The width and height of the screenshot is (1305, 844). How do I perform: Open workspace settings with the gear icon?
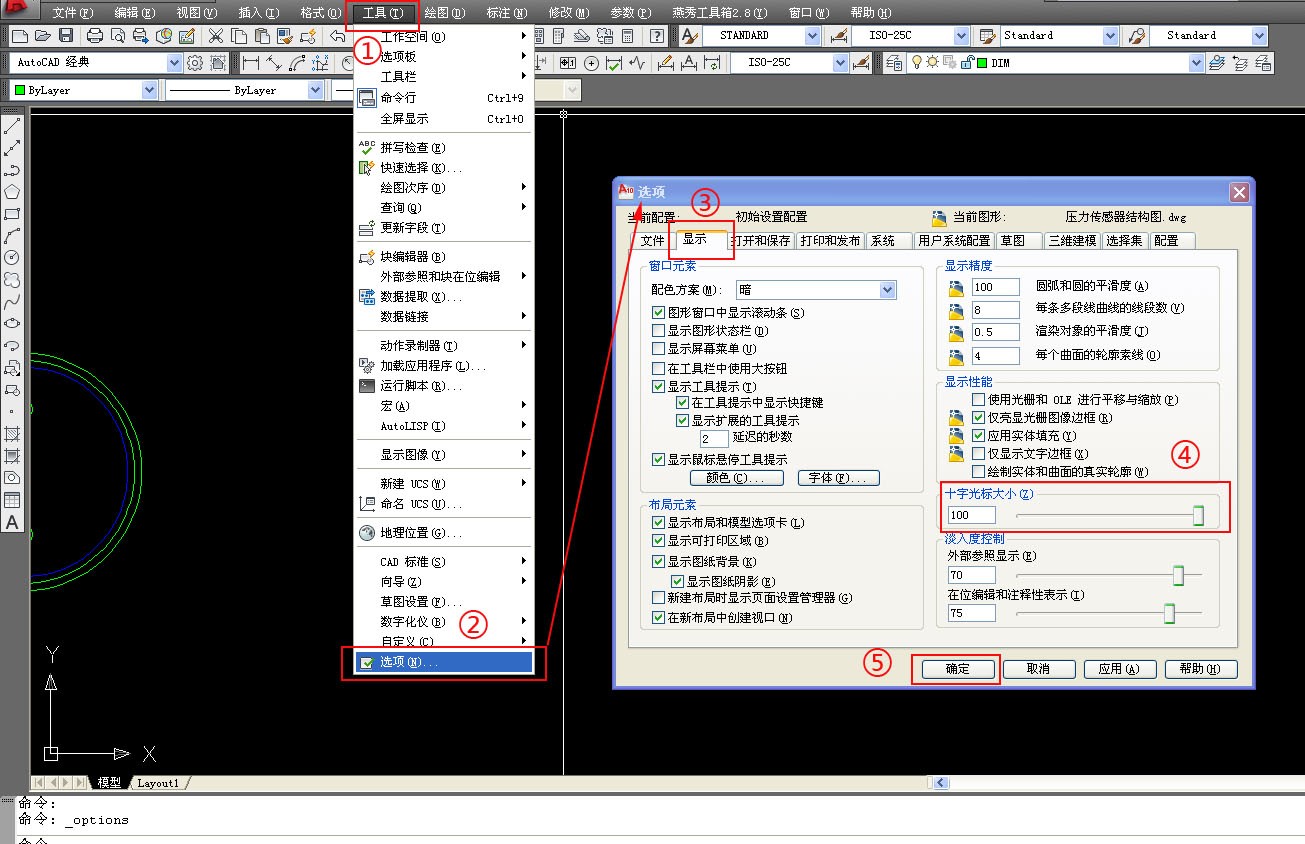point(194,63)
